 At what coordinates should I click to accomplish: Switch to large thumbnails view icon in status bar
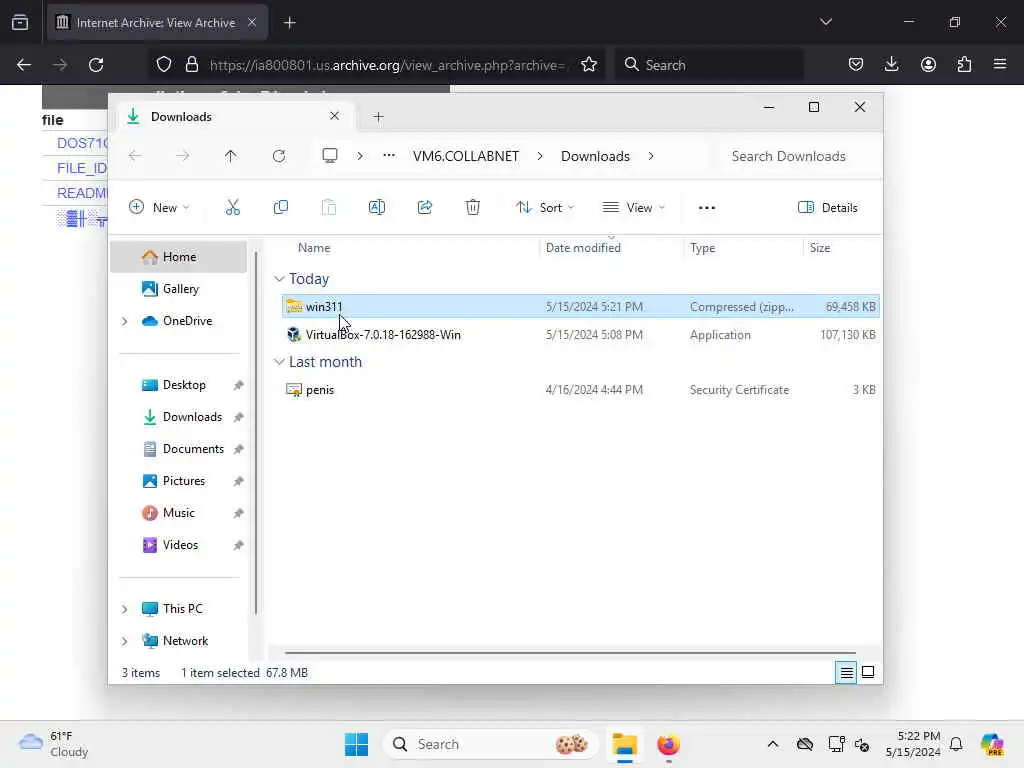point(868,672)
